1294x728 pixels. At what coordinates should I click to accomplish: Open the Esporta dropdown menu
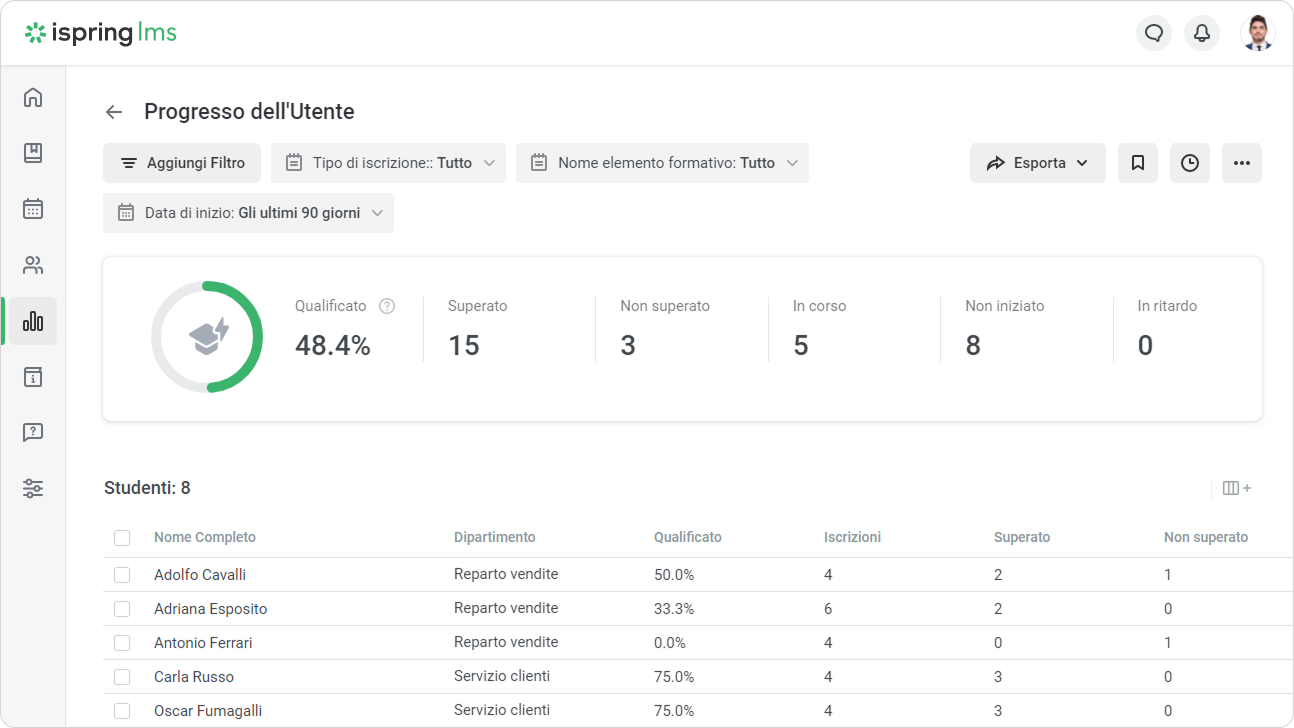(x=1037, y=162)
